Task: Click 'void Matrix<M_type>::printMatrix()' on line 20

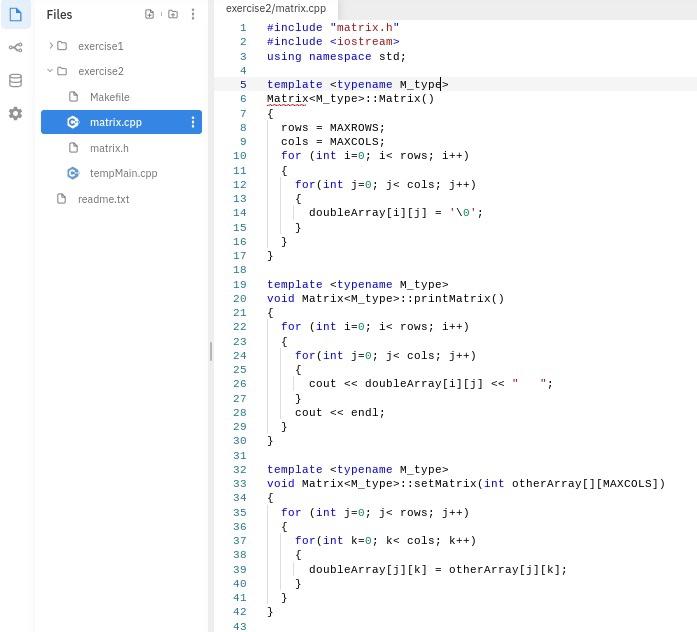Action: tap(385, 298)
